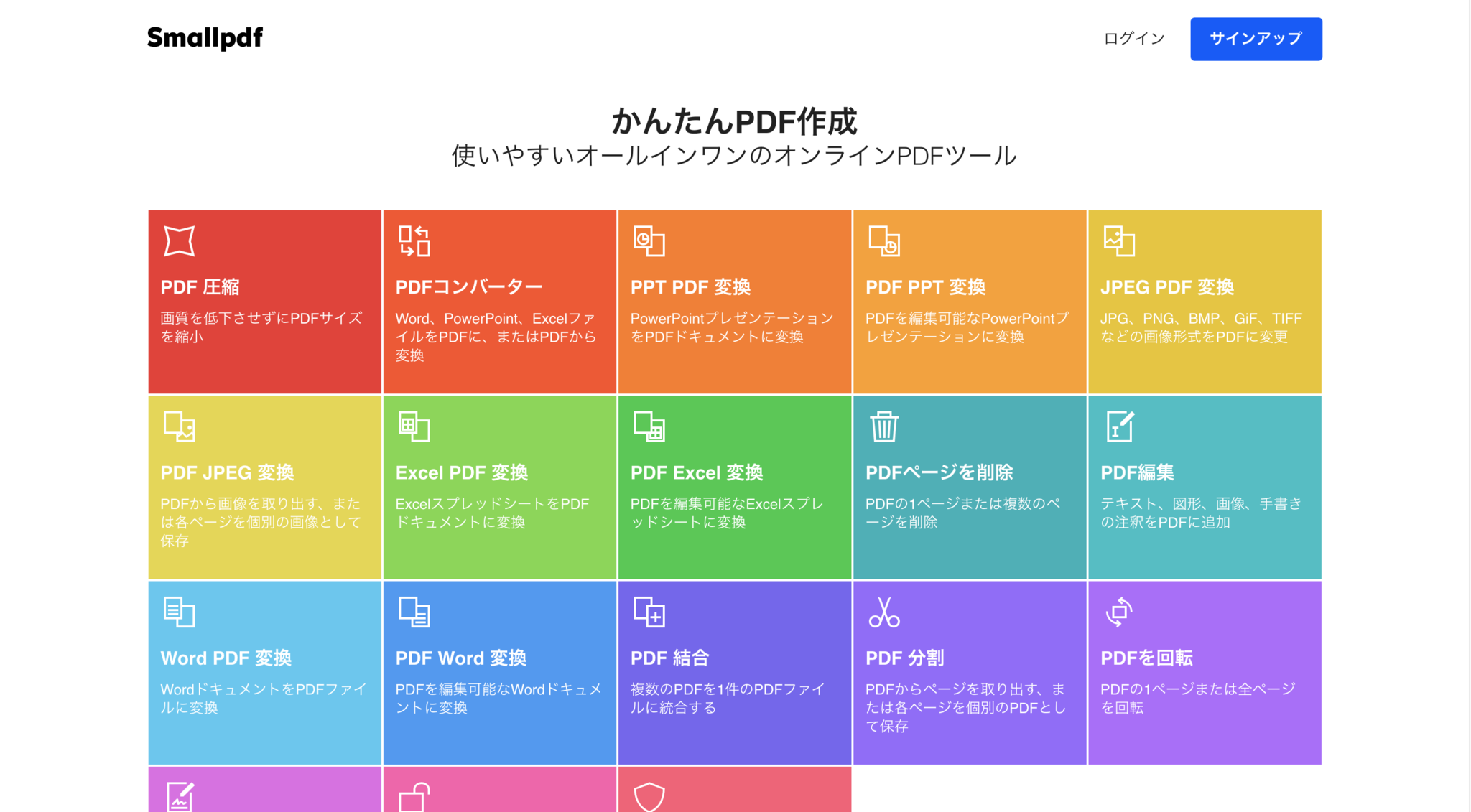The image size is (1471, 812).
Task: Click description PowerPointプレゼンテーションをPDFドキュメントに変換
Action: coord(731,327)
